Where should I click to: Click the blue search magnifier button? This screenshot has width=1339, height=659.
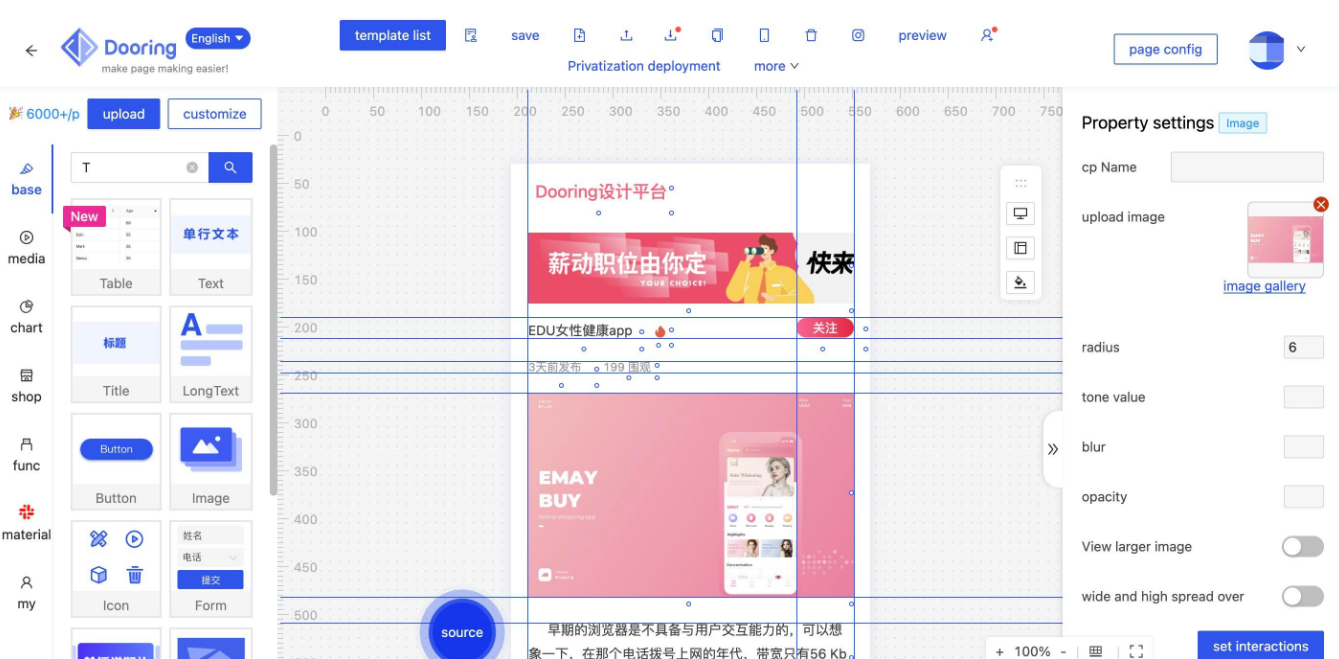231,168
